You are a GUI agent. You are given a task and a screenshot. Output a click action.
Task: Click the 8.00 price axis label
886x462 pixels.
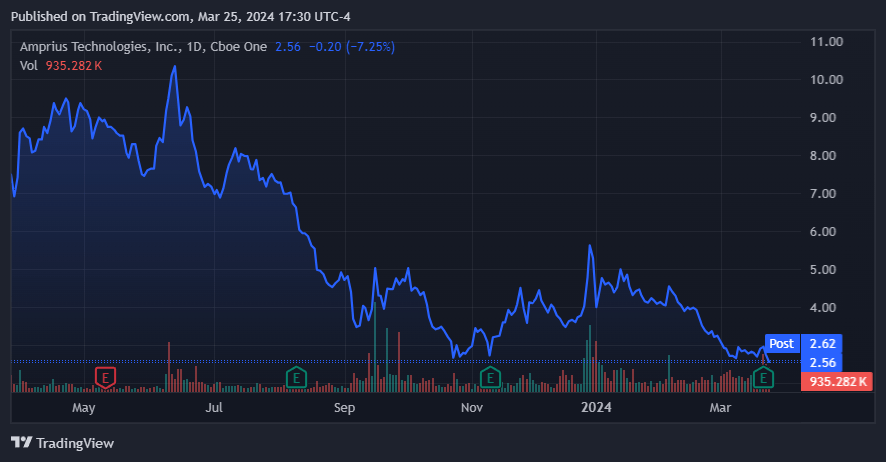click(x=823, y=155)
